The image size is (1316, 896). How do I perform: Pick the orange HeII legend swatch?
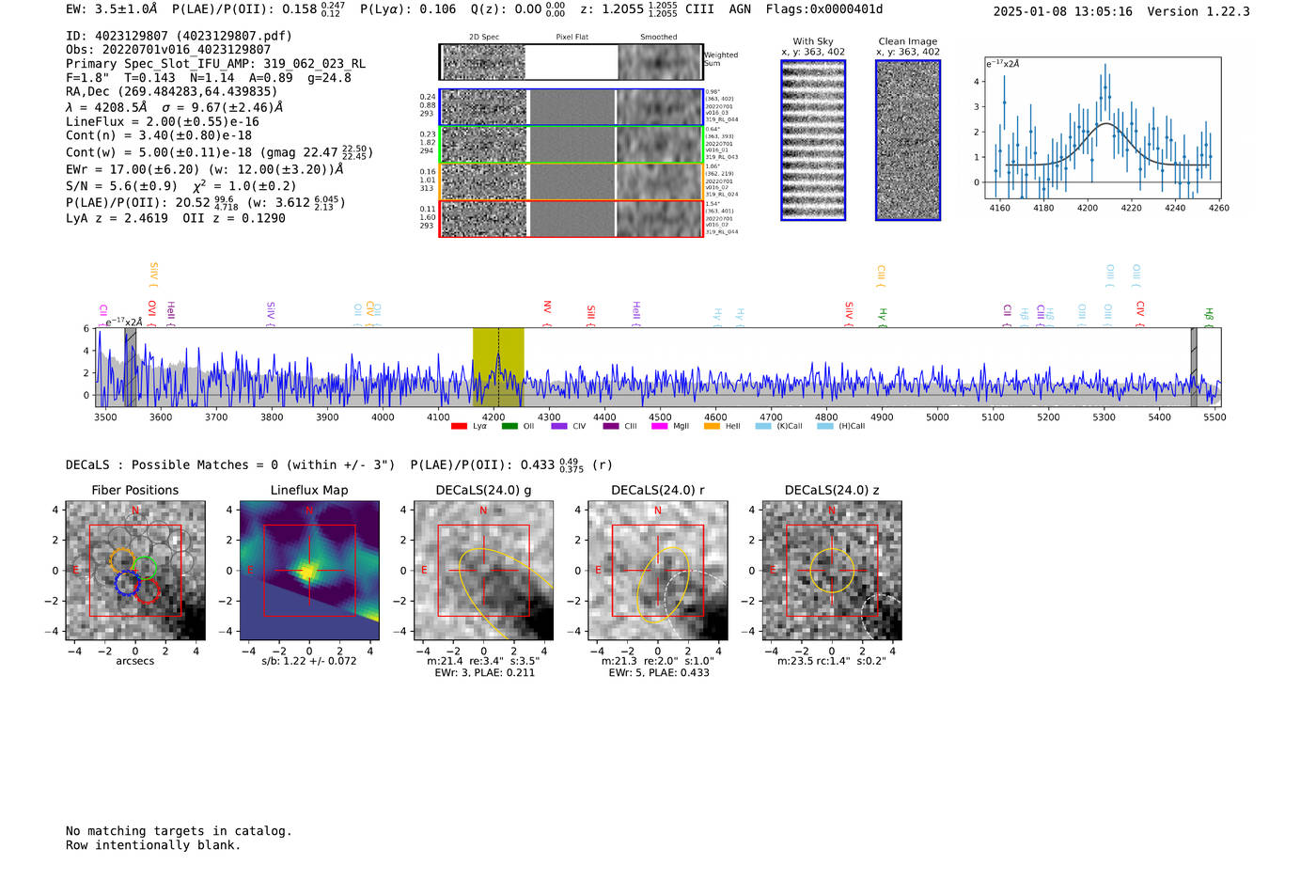712,426
